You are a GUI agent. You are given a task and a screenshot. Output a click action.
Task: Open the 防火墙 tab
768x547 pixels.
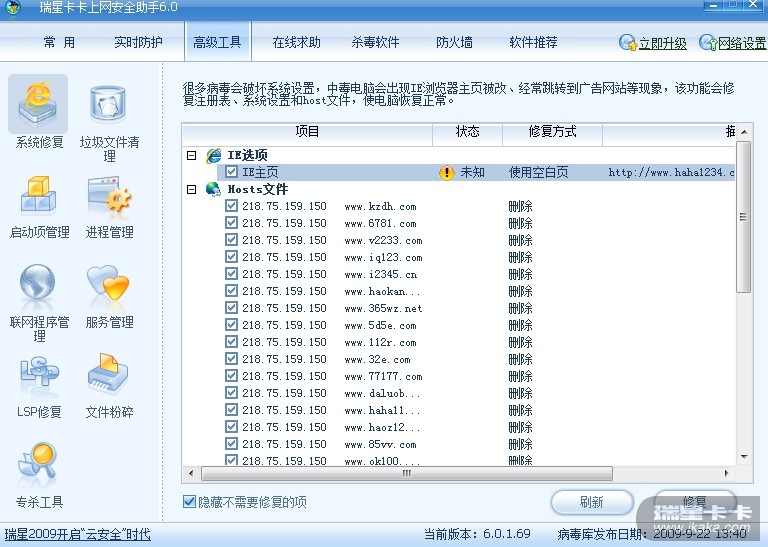(x=454, y=43)
